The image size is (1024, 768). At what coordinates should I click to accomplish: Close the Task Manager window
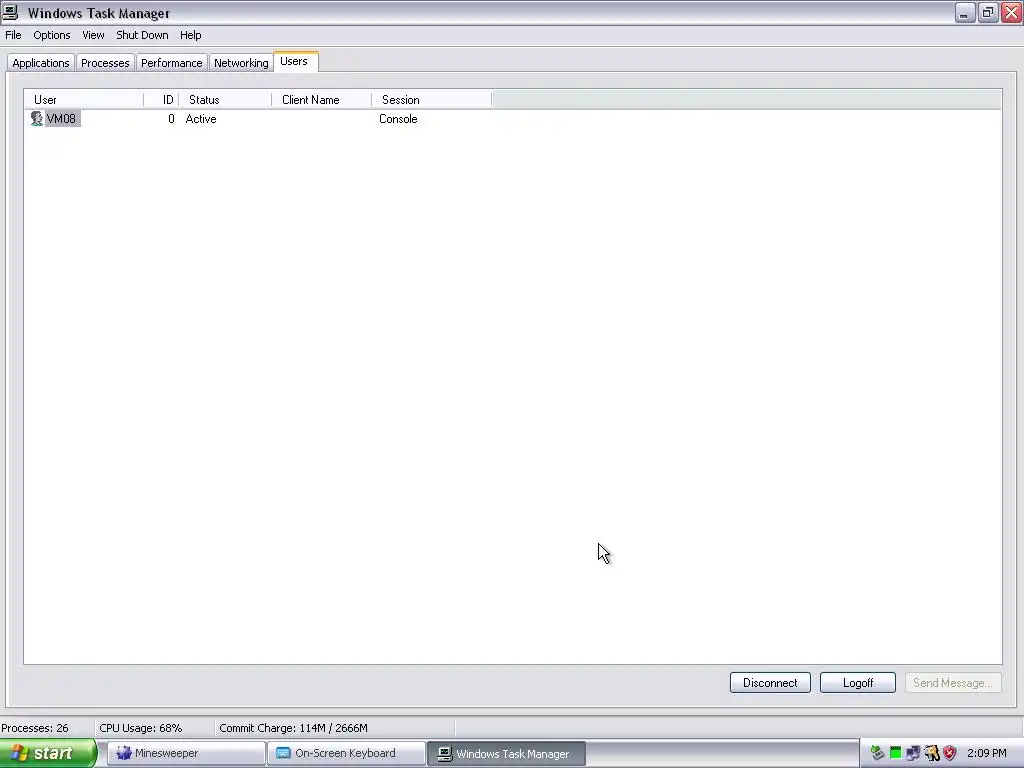click(1012, 12)
